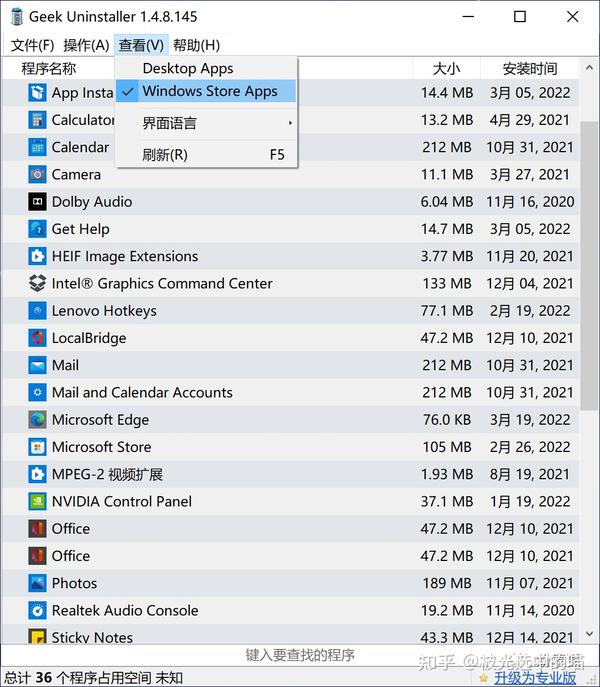Select the Microsoft Edge entry
The image size is (600, 687).
click(100, 420)
